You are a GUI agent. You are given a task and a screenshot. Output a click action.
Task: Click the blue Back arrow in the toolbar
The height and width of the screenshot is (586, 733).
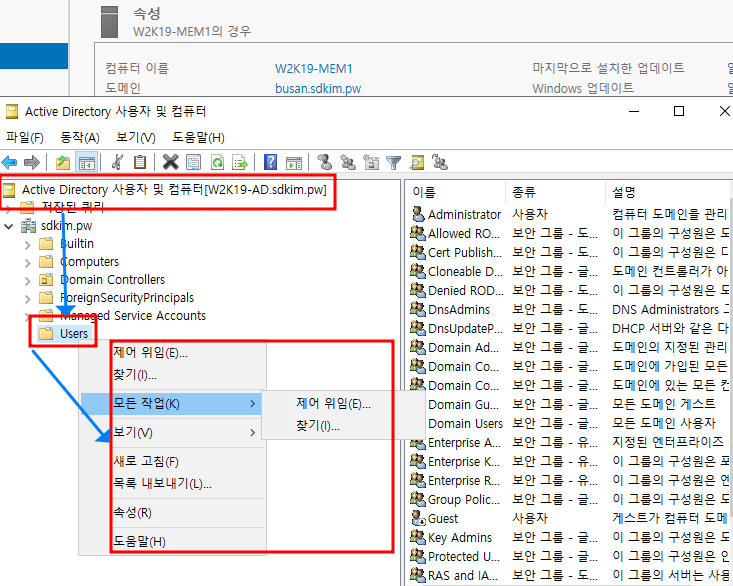pyautogui.click(x=9, y=163)
